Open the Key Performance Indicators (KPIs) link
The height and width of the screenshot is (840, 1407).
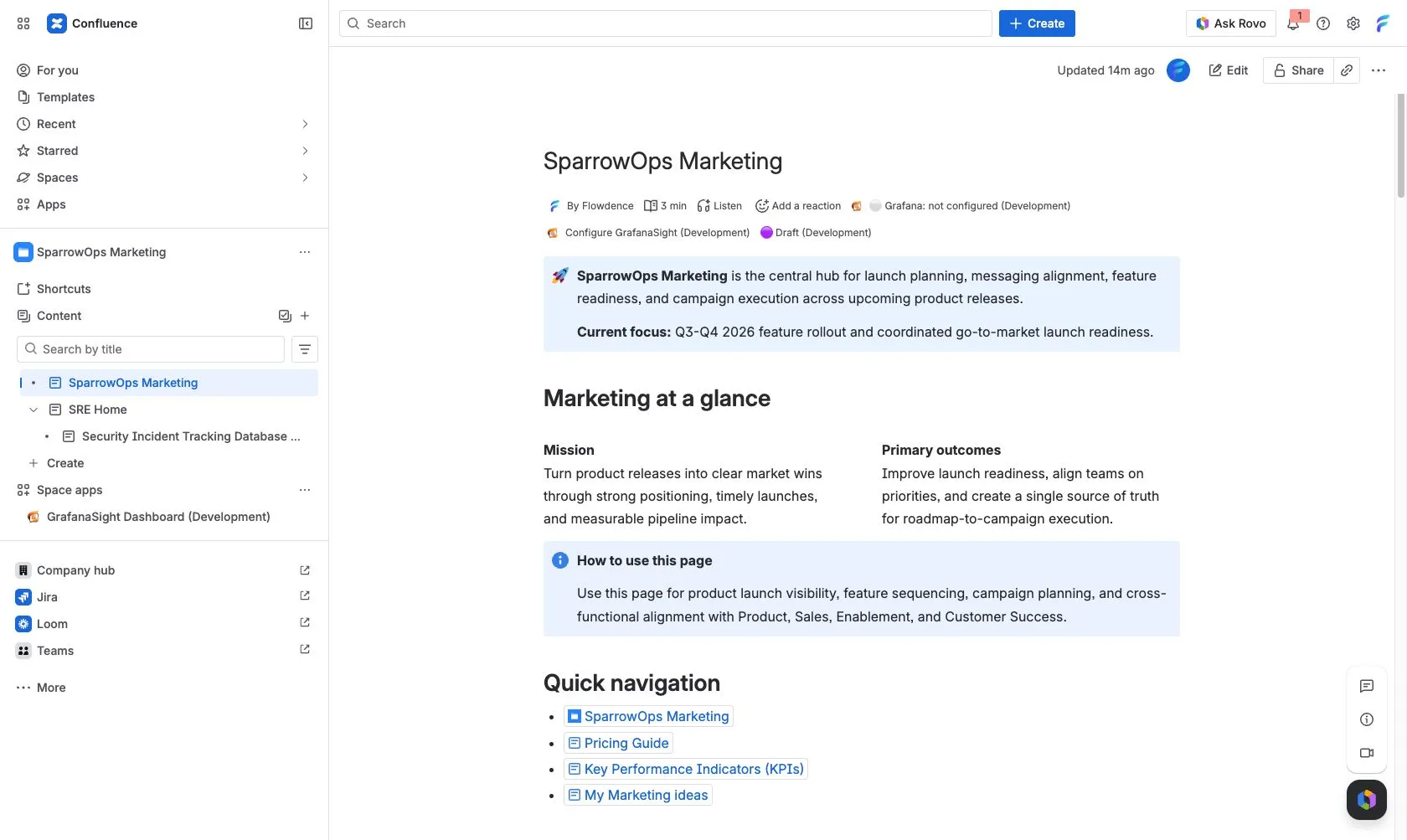(x=686, y=769)
